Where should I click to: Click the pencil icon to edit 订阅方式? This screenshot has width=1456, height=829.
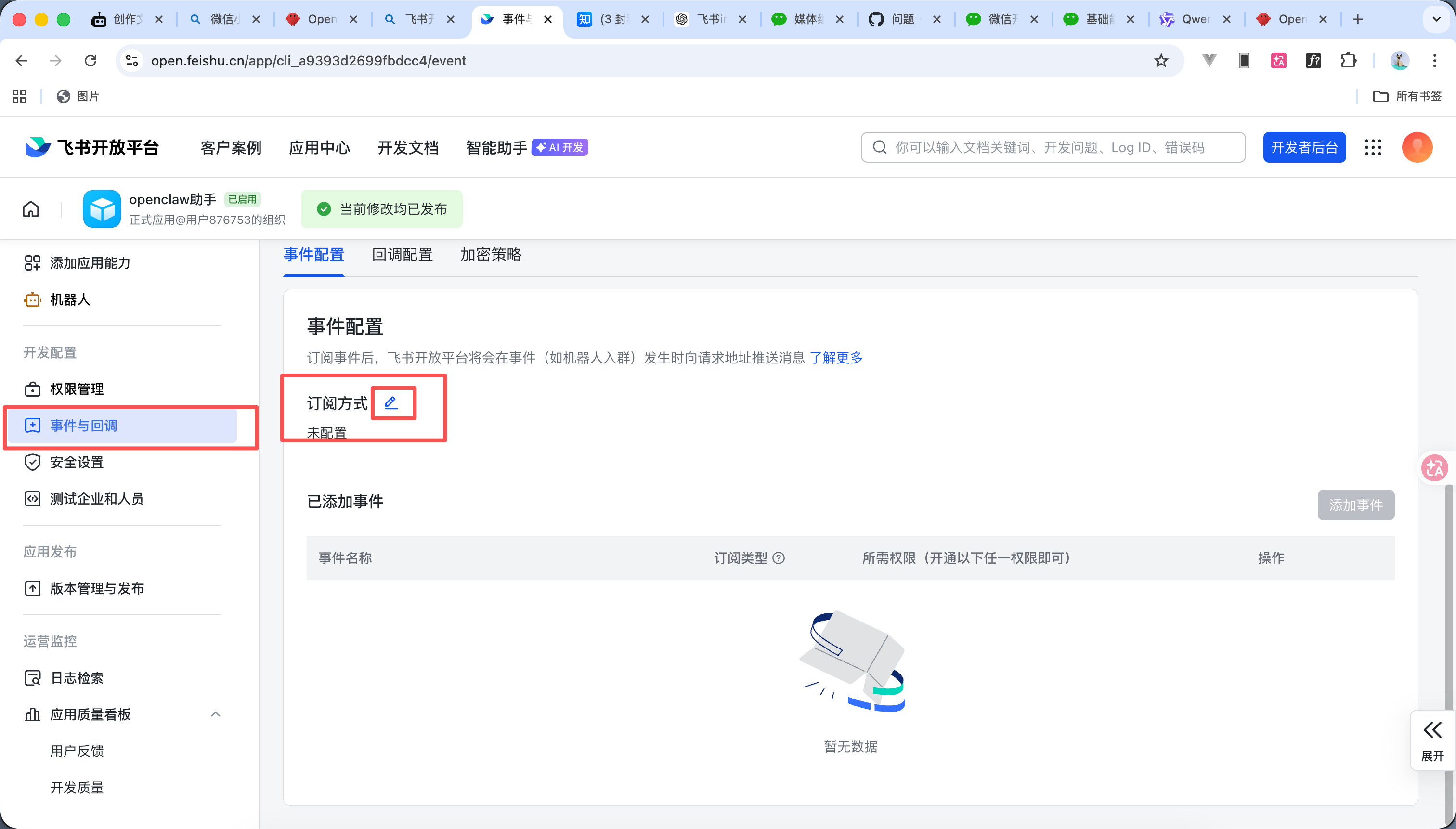pyautogui.click(x=392, y=402)
